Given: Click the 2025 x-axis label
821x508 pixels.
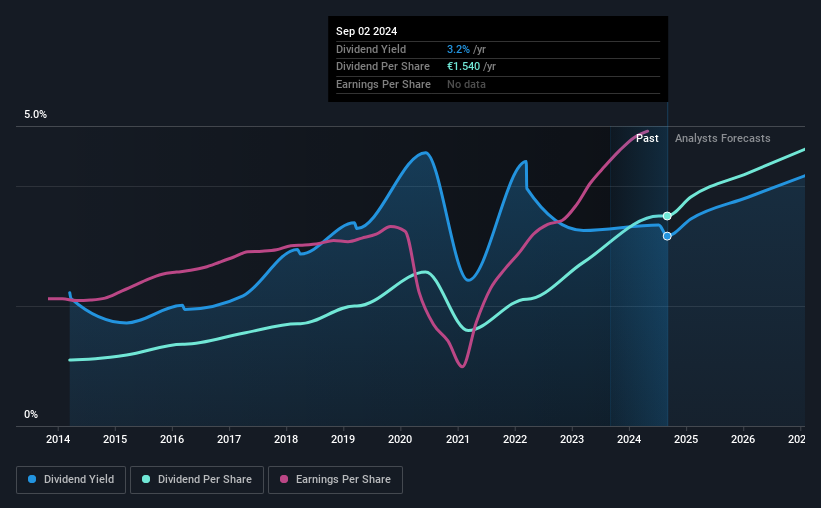Looking at the screenshot, I should click(686, 439).
